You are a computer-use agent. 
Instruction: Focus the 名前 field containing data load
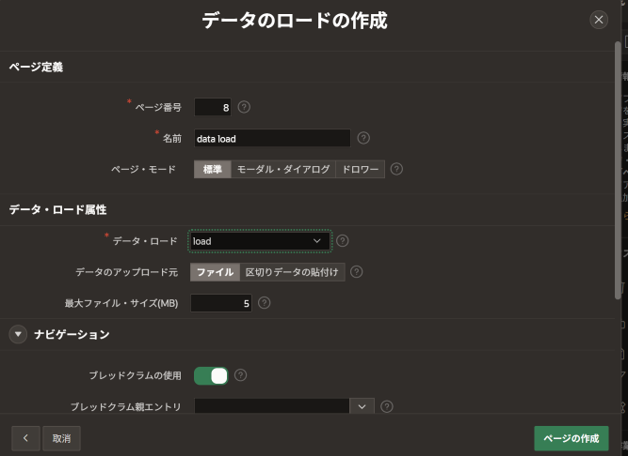point(272,138)
